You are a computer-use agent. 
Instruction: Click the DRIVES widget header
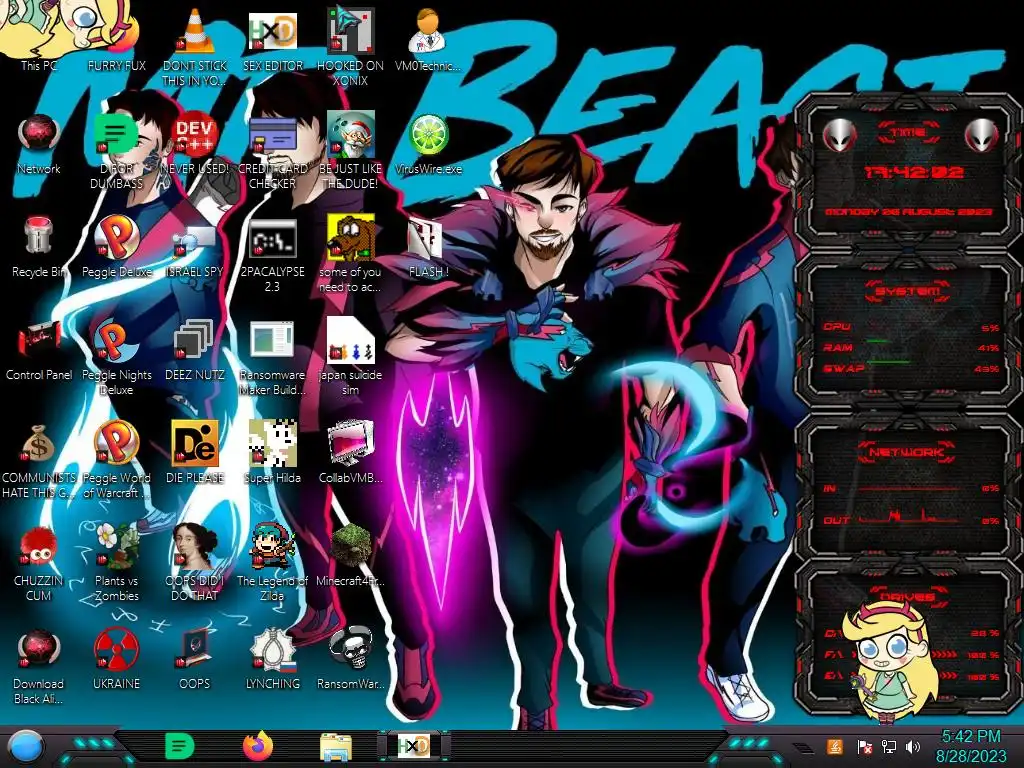click(x=908, y=596)
